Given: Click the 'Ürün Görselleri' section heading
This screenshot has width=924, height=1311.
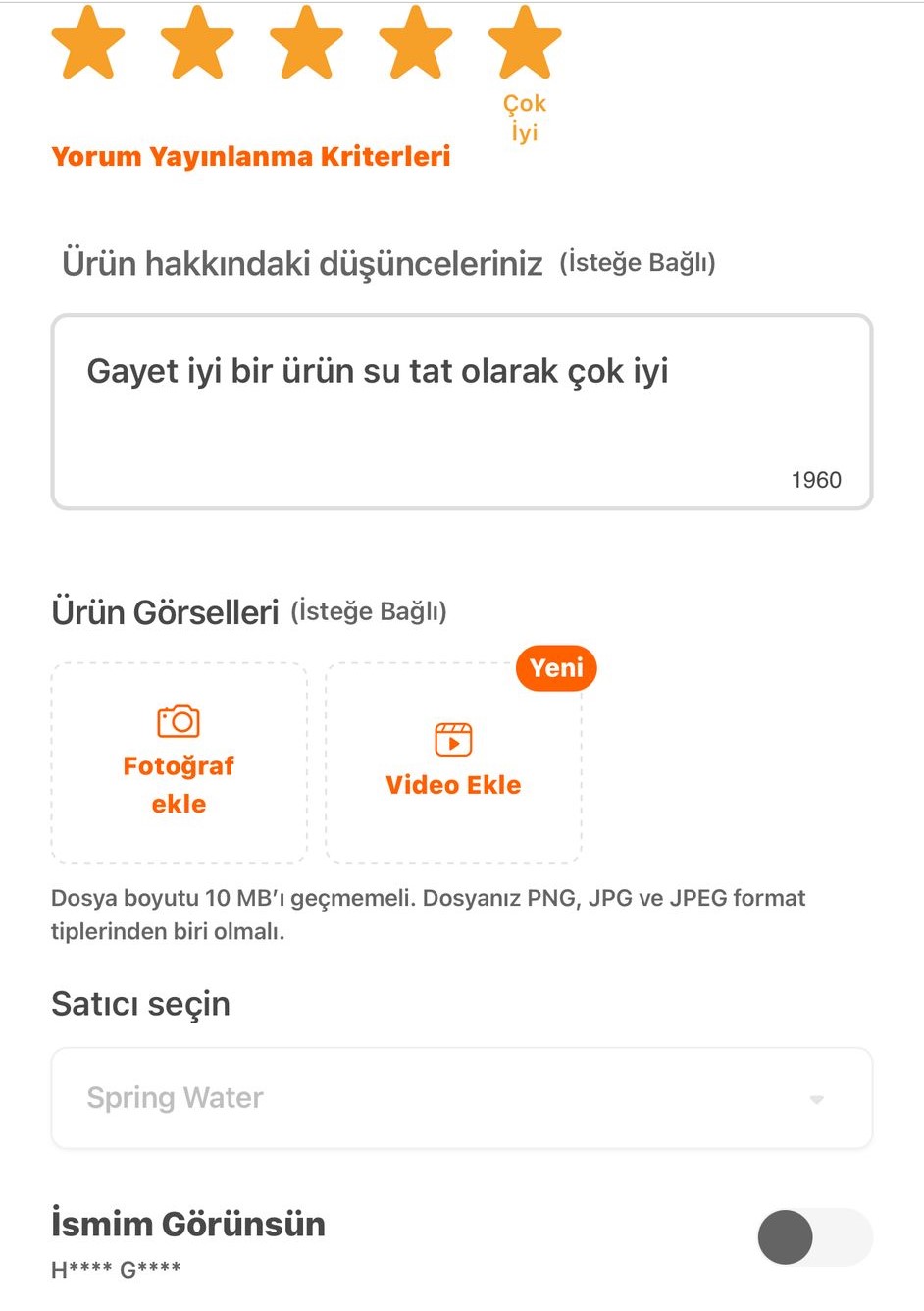Looking at the screenshot, I should pyautogui.click(x=165, y=612).
